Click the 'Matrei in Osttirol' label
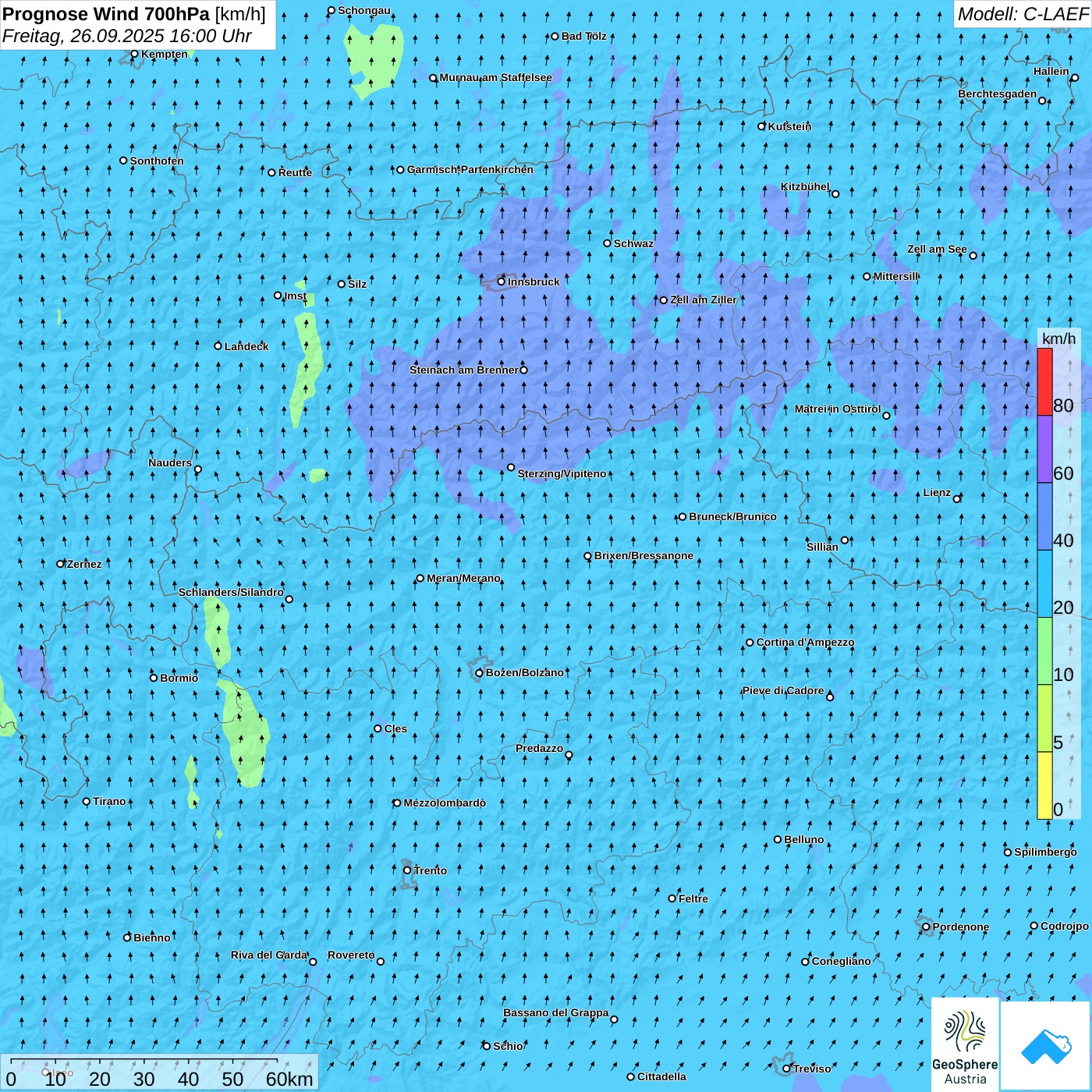 pos(838,409)
